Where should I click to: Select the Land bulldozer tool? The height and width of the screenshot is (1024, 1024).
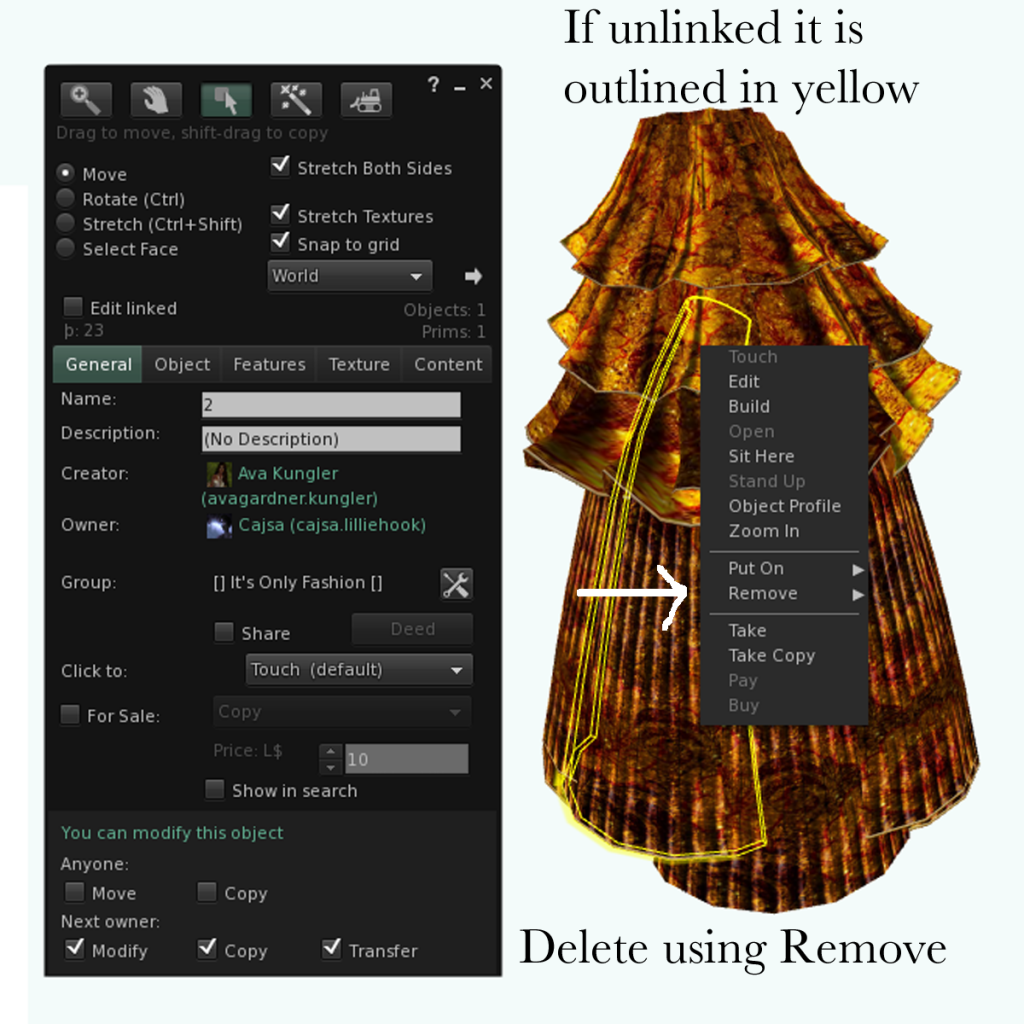[365, 99]
